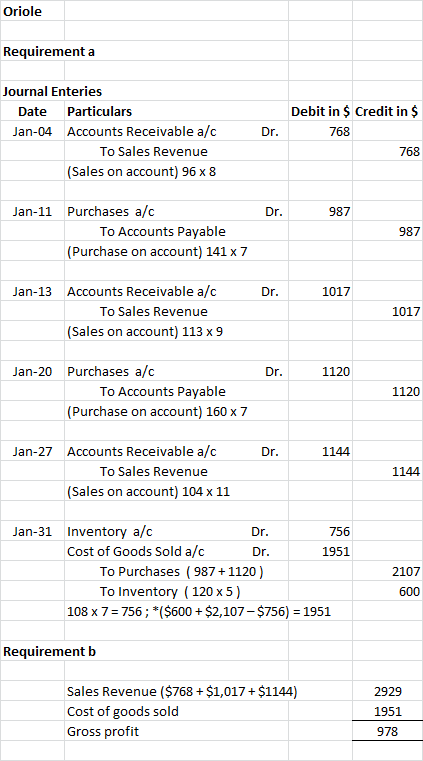The height and width of the screenshot is (761, 423).
Task: Click the 'Requirement a' heading cell
Action: (x=49, y=51)
